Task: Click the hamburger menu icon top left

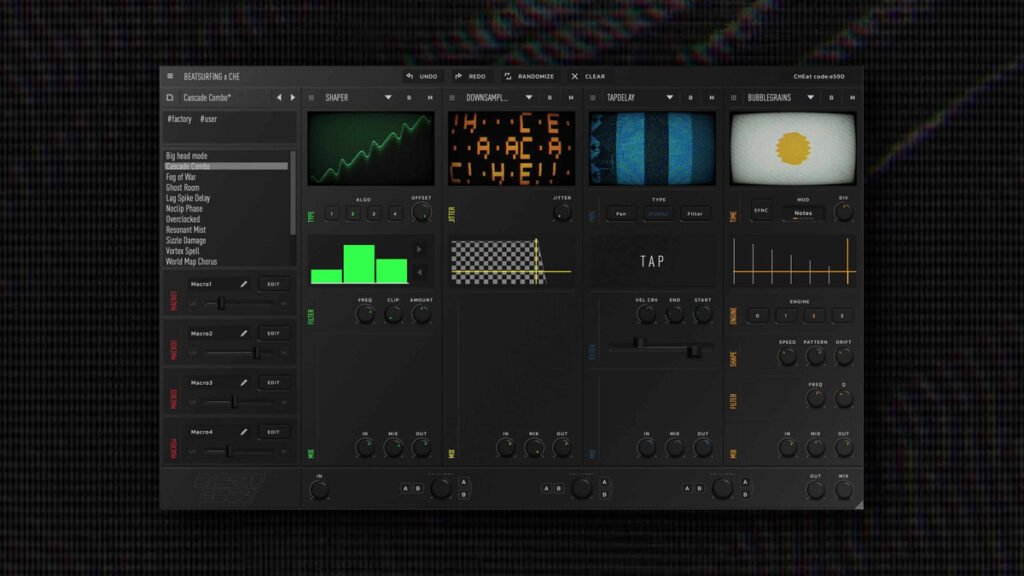Action: 170,76
